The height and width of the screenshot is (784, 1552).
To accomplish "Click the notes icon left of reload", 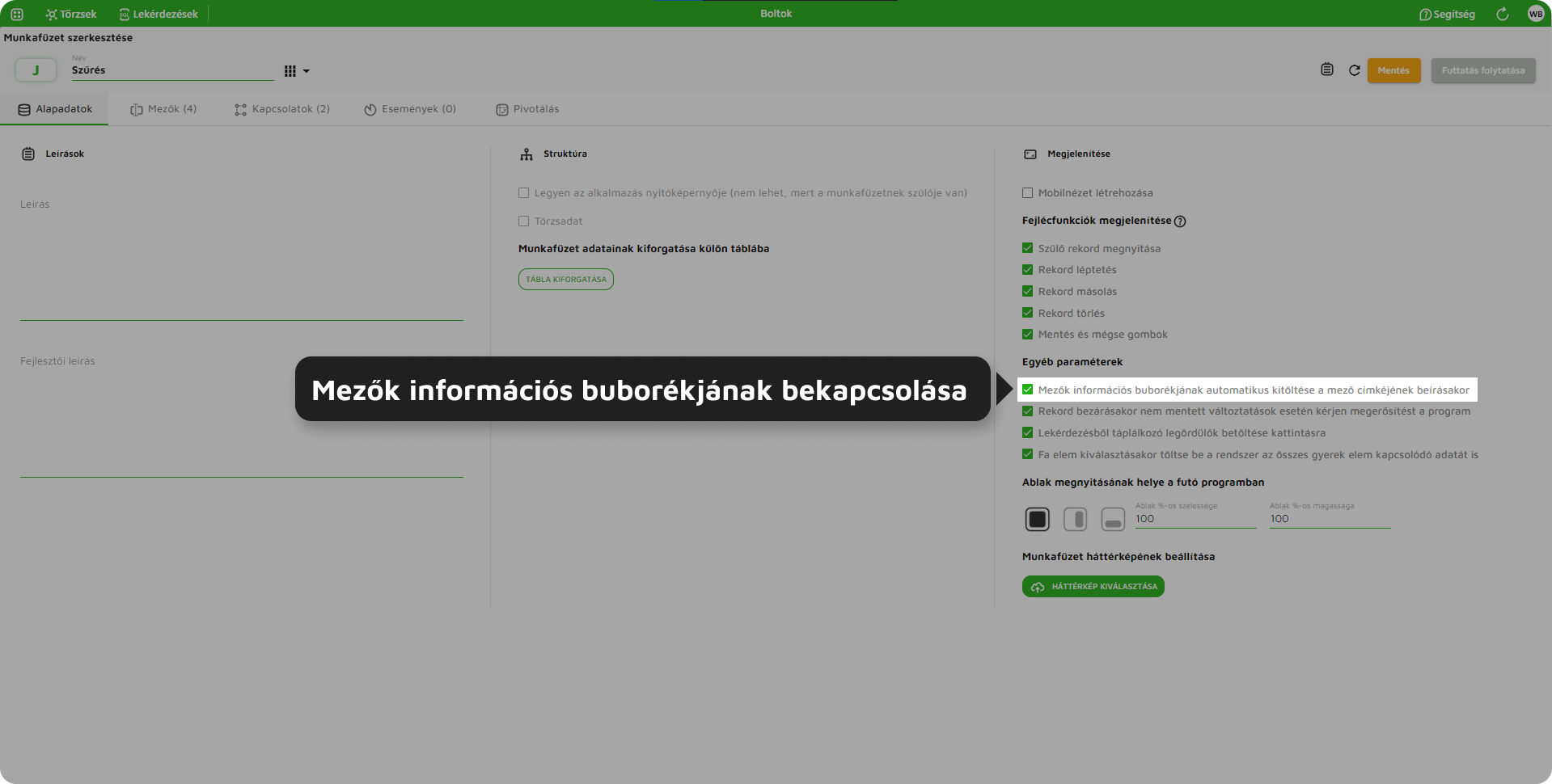I will [x=1327, y=70].
